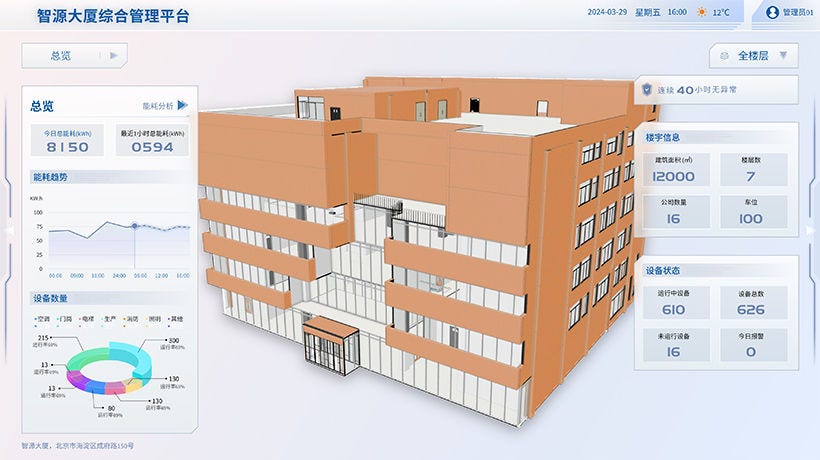Click the 能耗分析 play arrow icon
This screenshot has height=460, width=820.
coord(183,105)
